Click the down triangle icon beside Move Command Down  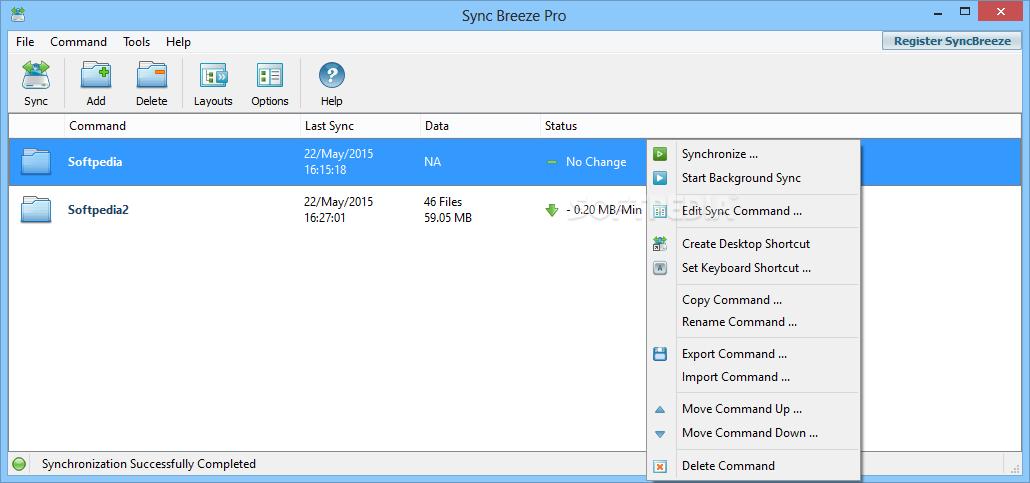click(x=660, y=434)
